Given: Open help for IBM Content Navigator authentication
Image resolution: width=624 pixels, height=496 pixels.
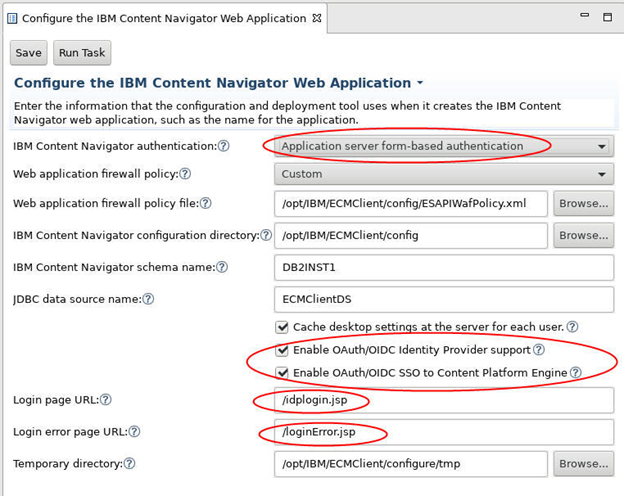Looking at the screenshot, I should (x=224, y=146).
